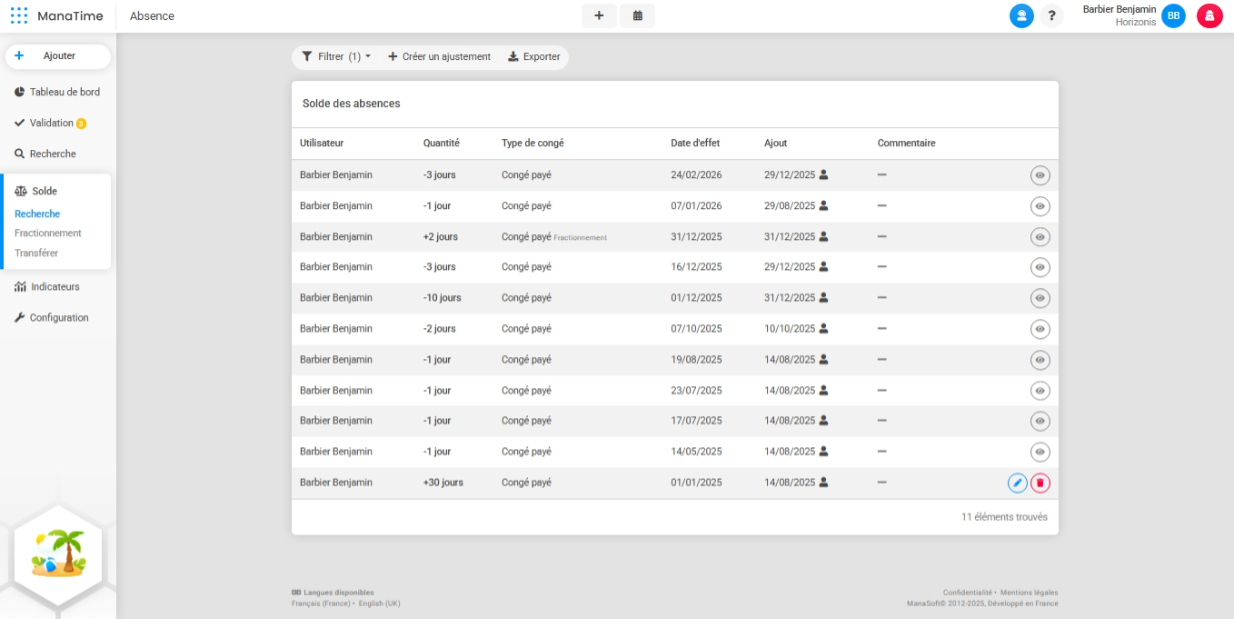The image size is (1234, 619).
Task: View details of the 24/02/2026 entry
Action: coord(1040,176)
